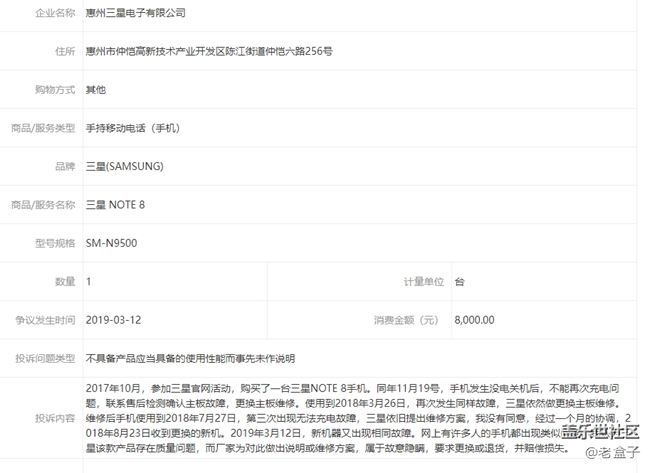Click the 购物方式 label

pyautogui.click(x=55, y=90)
